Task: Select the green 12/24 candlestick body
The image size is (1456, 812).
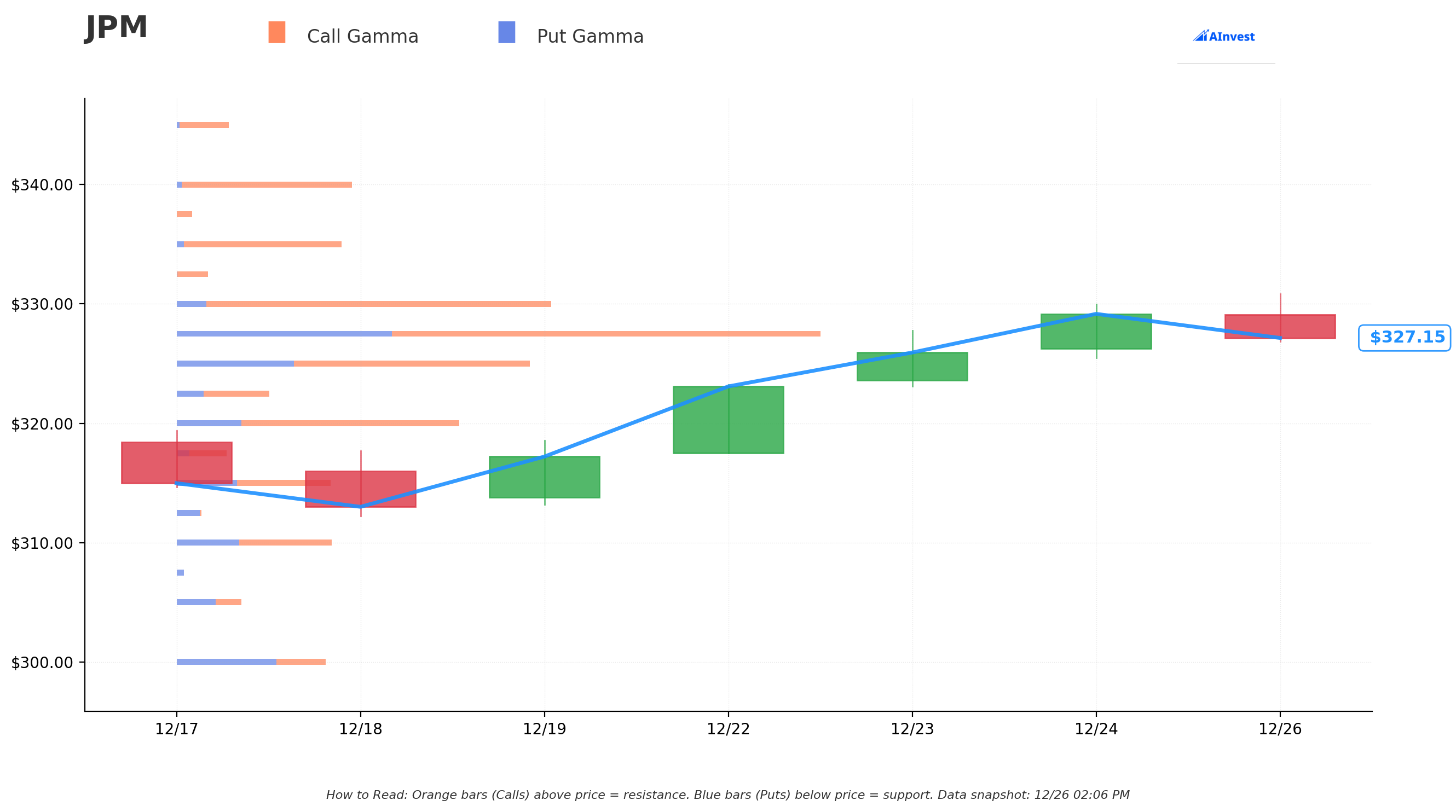Action: (1096, 332)
